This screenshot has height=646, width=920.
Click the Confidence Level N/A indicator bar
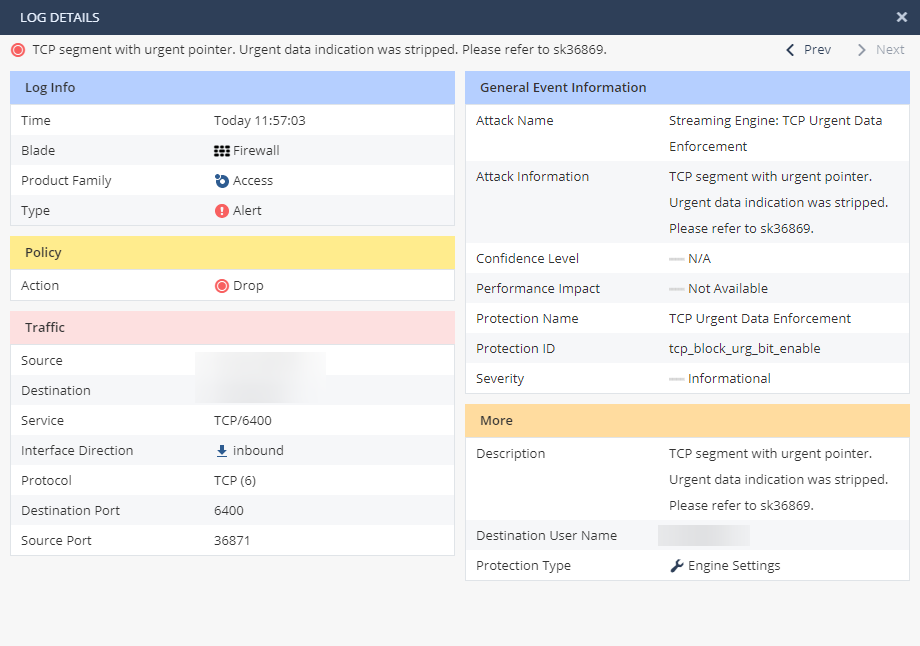(x=677, y=259)
